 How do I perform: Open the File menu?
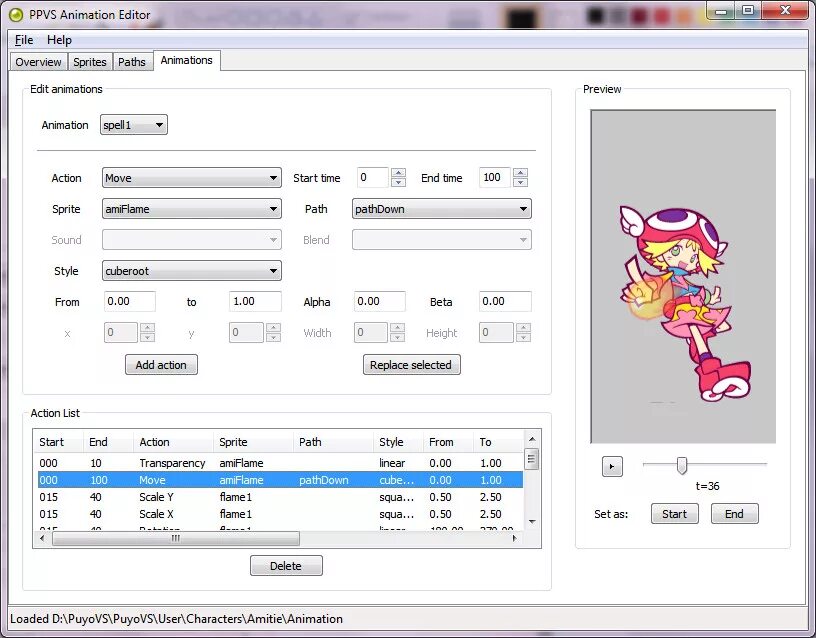pyautogui.click(x=24, y=40)
